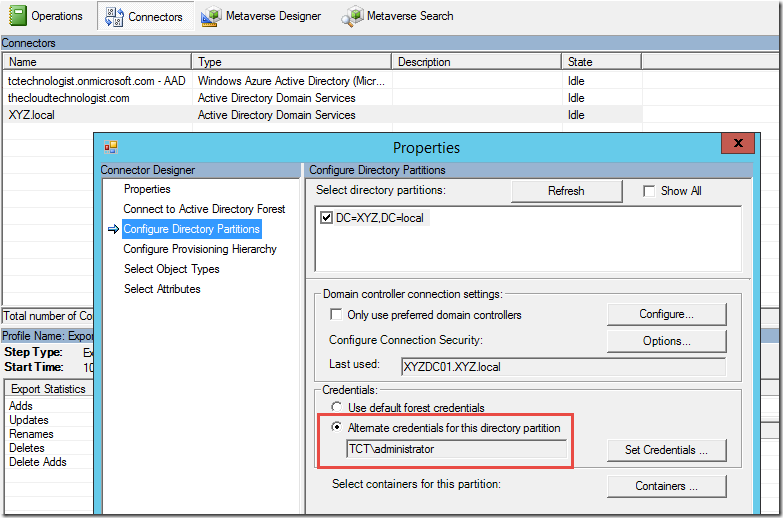Click the Connectors toolbar icon
This screenshot has height=518, width=783.
pyautogui.click(x=114, y=16)
